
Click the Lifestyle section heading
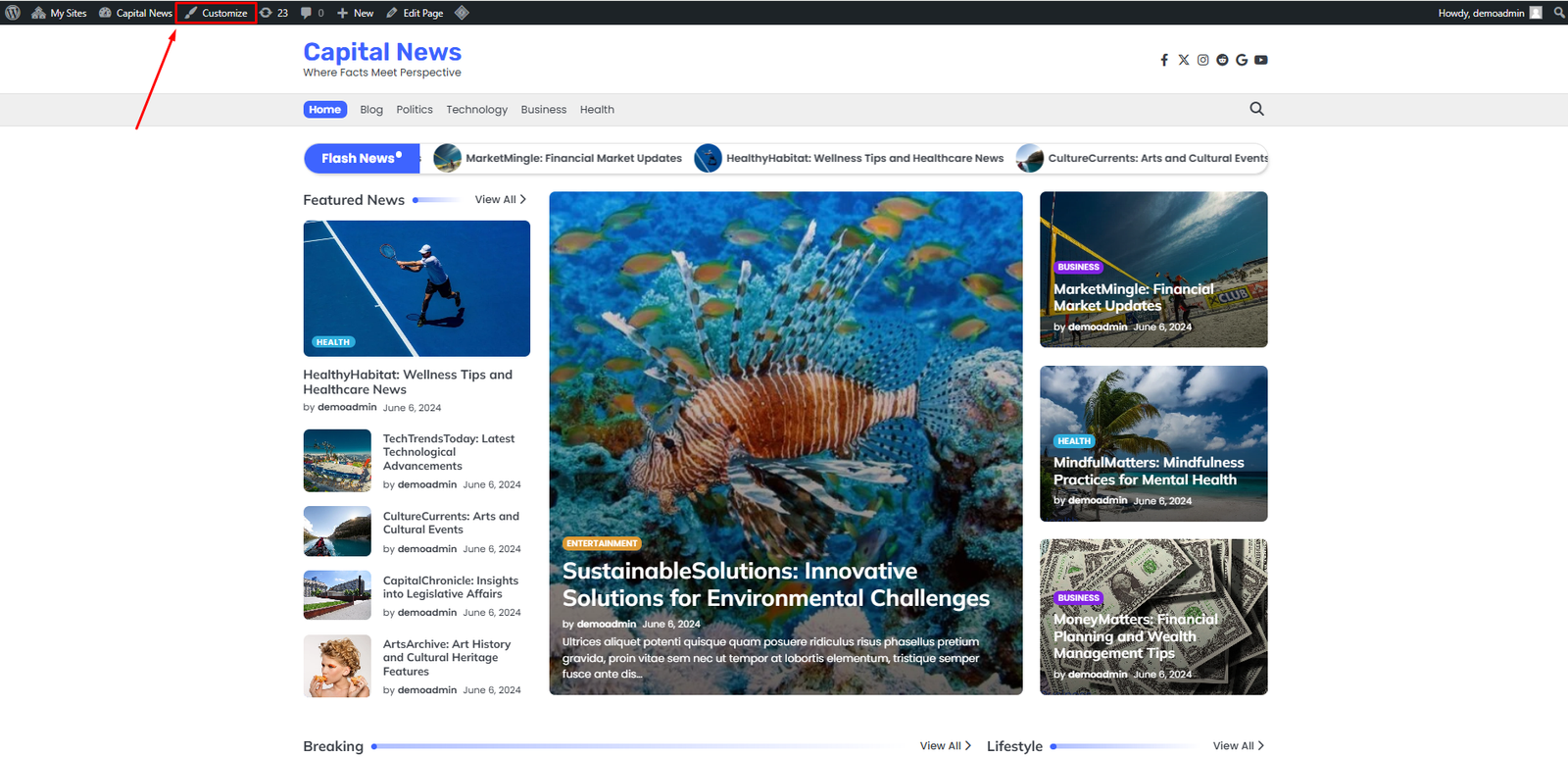pyautogui.click(x=1014, y=746)
